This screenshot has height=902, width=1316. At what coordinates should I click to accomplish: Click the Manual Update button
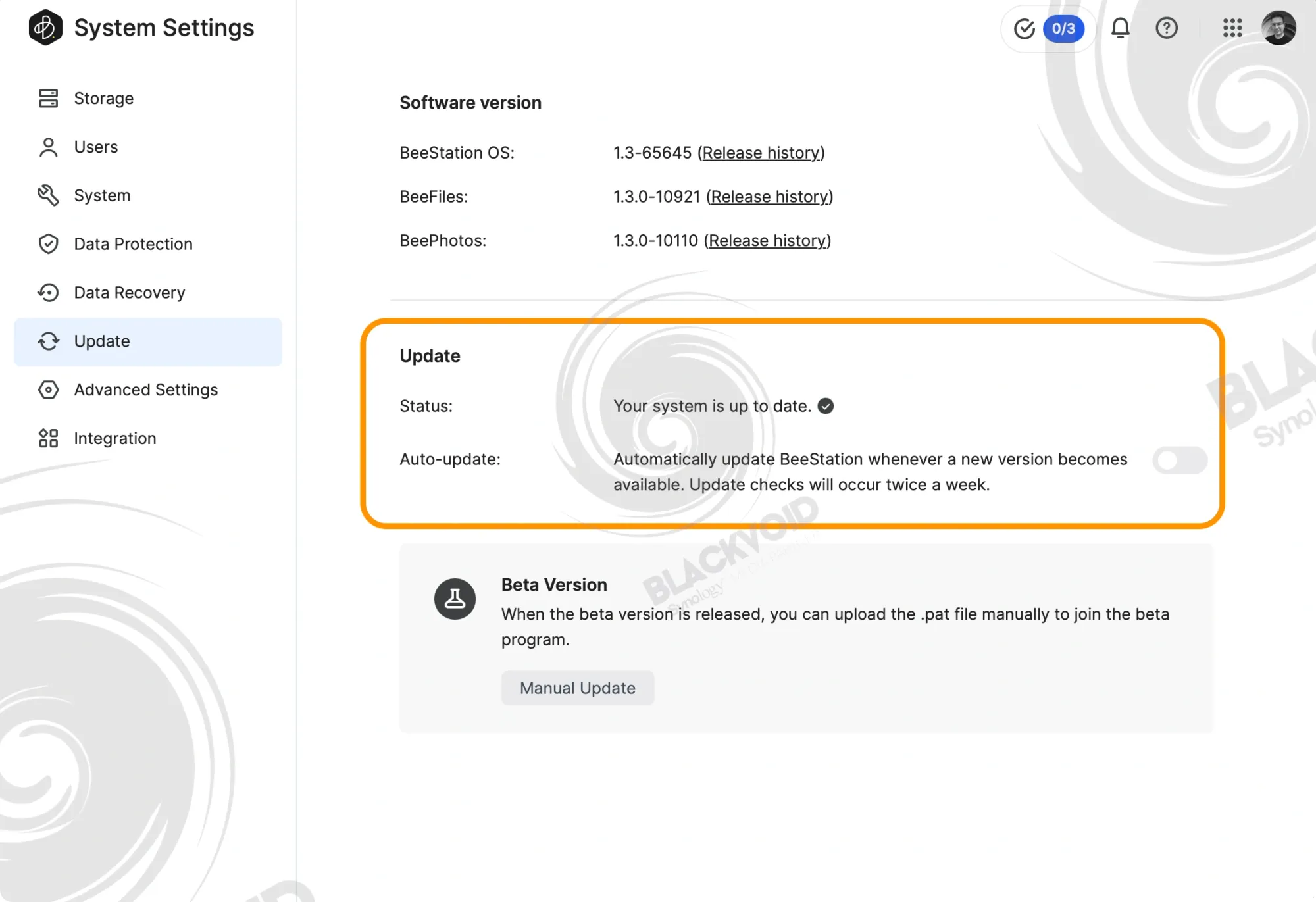578,688
